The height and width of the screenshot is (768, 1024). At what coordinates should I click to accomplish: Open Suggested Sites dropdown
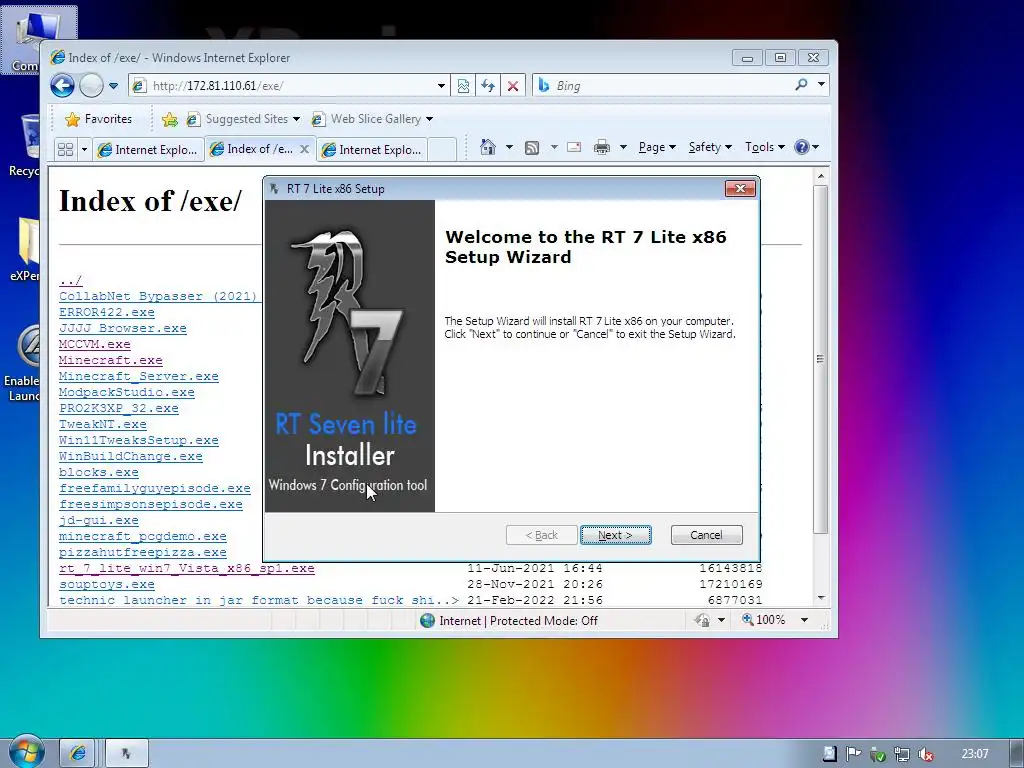point(243,119)
